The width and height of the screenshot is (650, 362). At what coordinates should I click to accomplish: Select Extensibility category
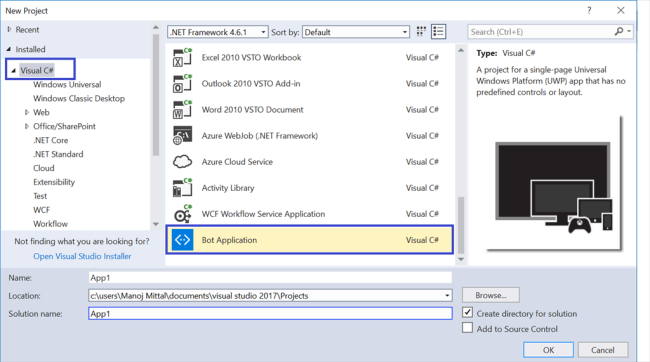point(54,182)
